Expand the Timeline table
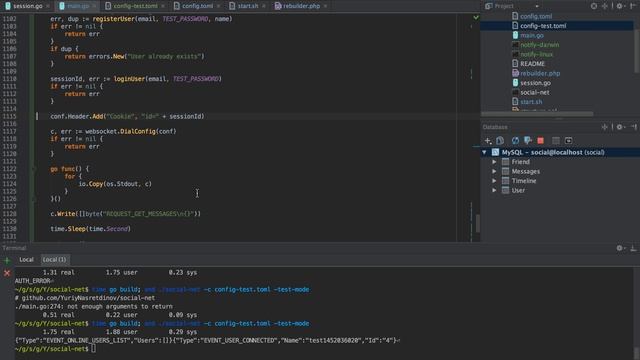This screenshot has height=360, width=640. (x=494, y=181)
